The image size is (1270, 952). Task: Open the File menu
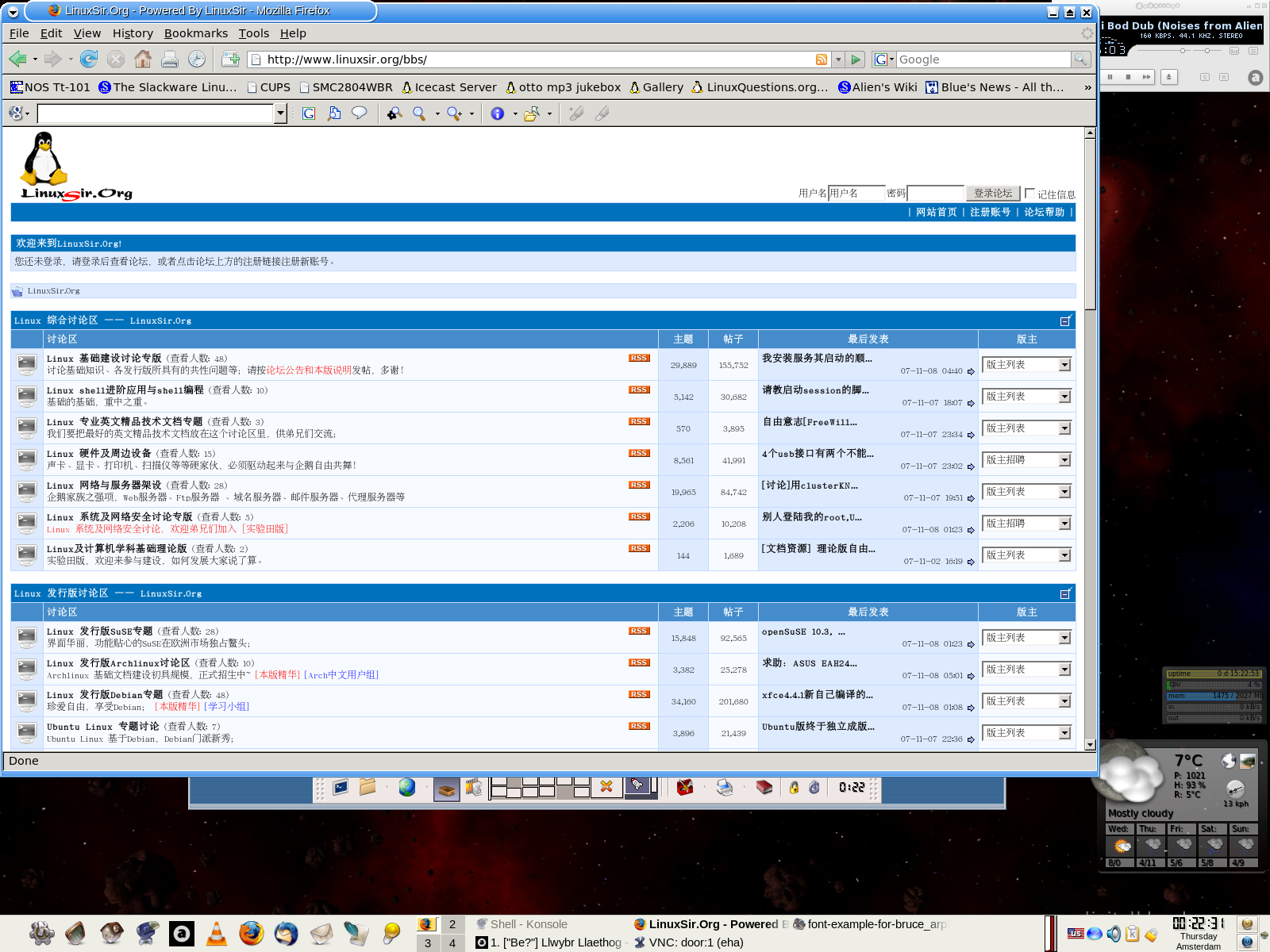click(19, 33)
